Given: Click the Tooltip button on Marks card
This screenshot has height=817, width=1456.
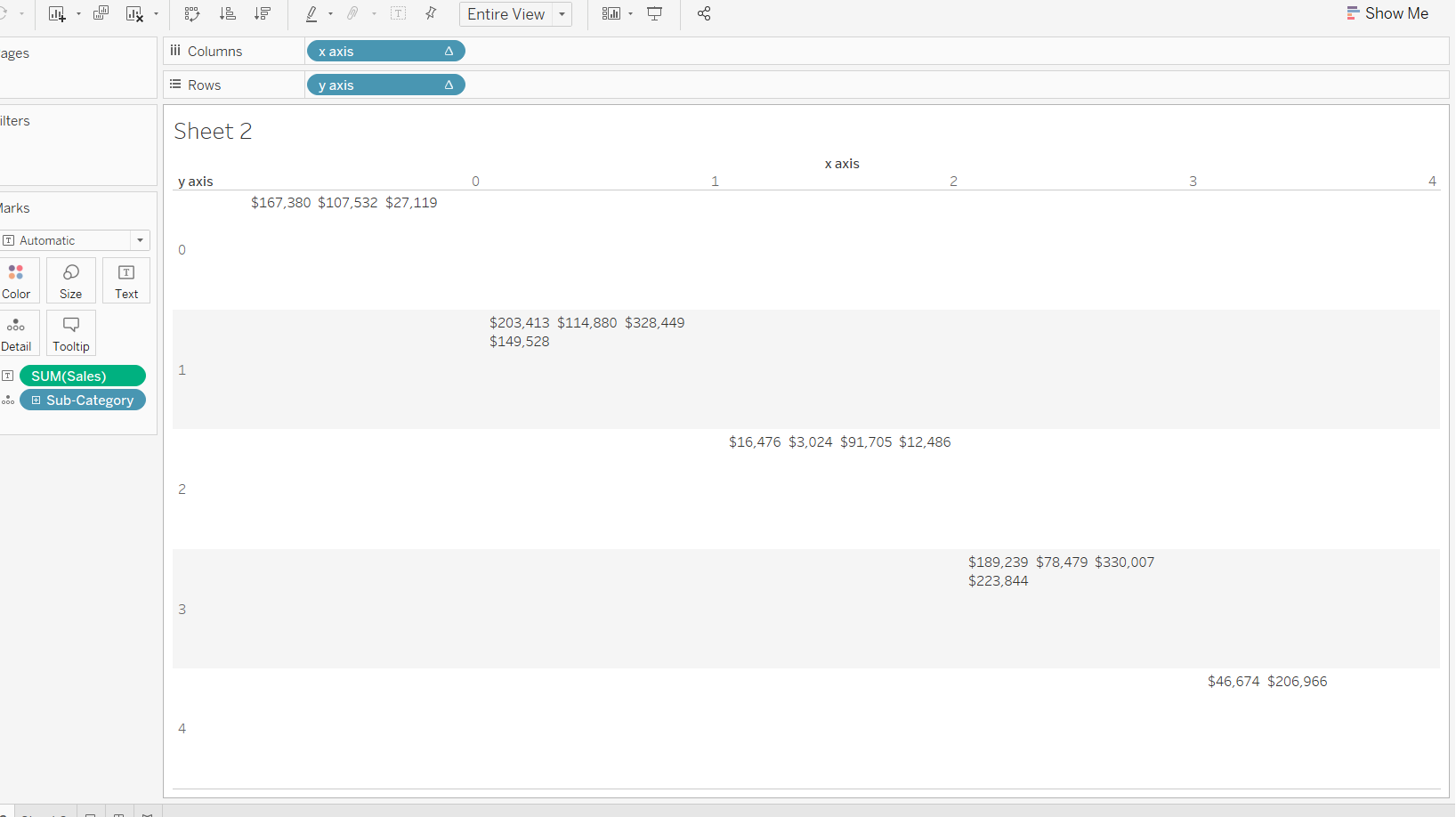Looking at the screenshot, I should click(70, 332).
